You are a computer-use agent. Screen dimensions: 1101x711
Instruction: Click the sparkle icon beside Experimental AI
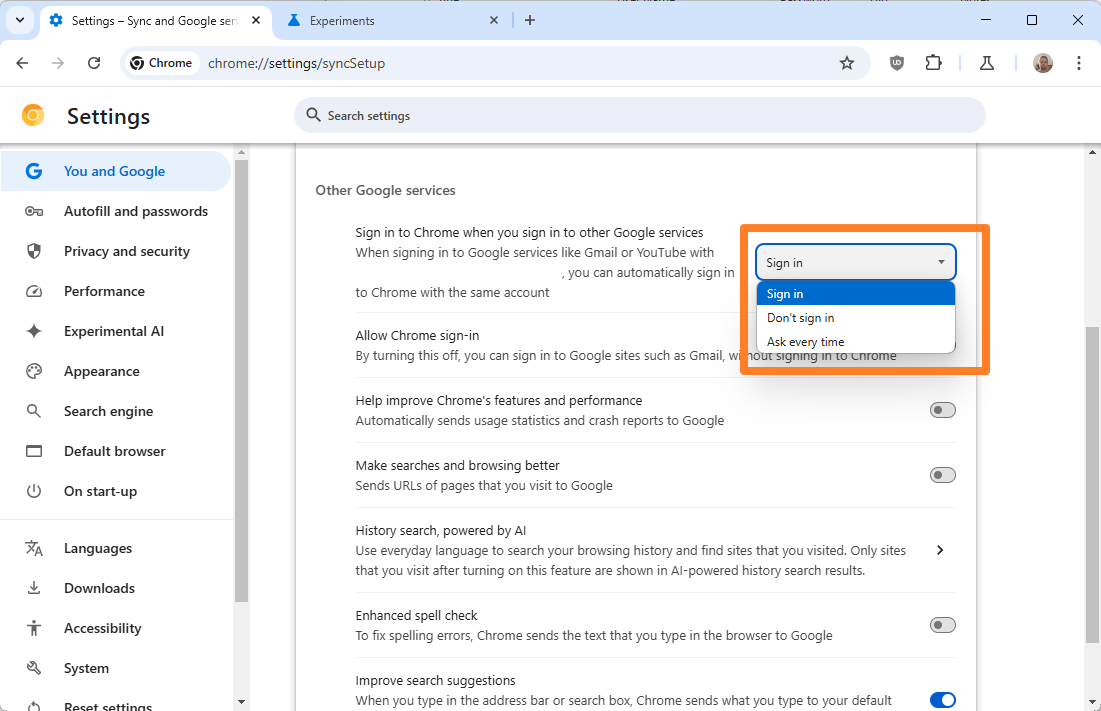(34, 331)
